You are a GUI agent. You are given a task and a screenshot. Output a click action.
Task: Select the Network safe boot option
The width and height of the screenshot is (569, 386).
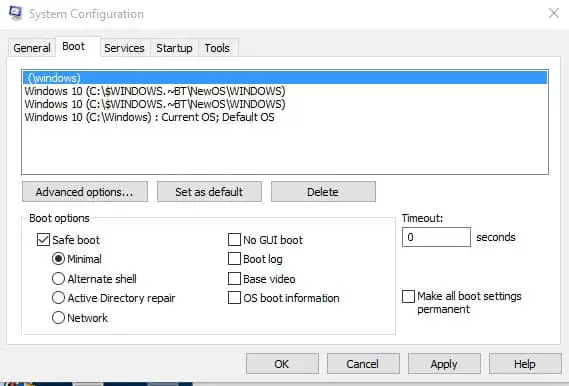[58, 317]
